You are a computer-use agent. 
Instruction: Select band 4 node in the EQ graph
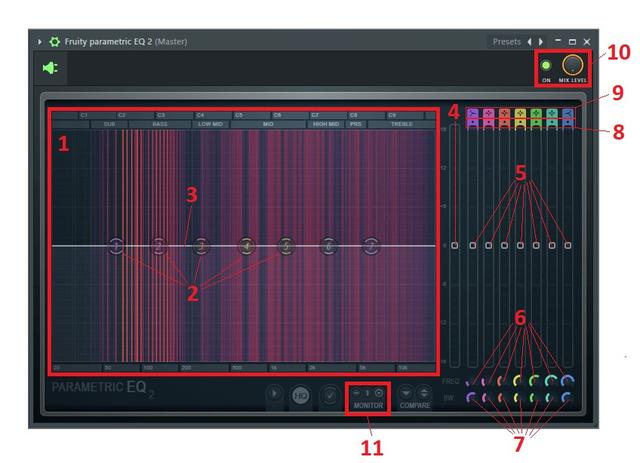pyautogui.click(x=246, y=246)
